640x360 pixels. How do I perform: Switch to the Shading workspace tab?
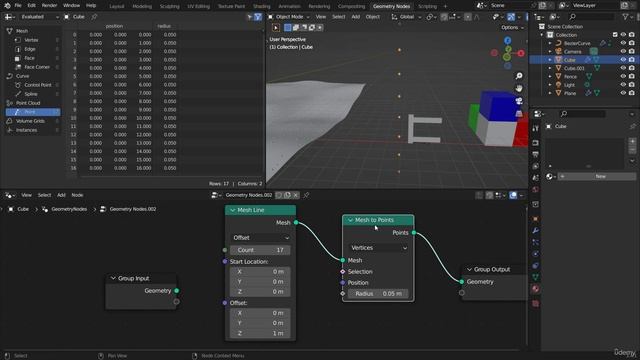pos(262,6)
